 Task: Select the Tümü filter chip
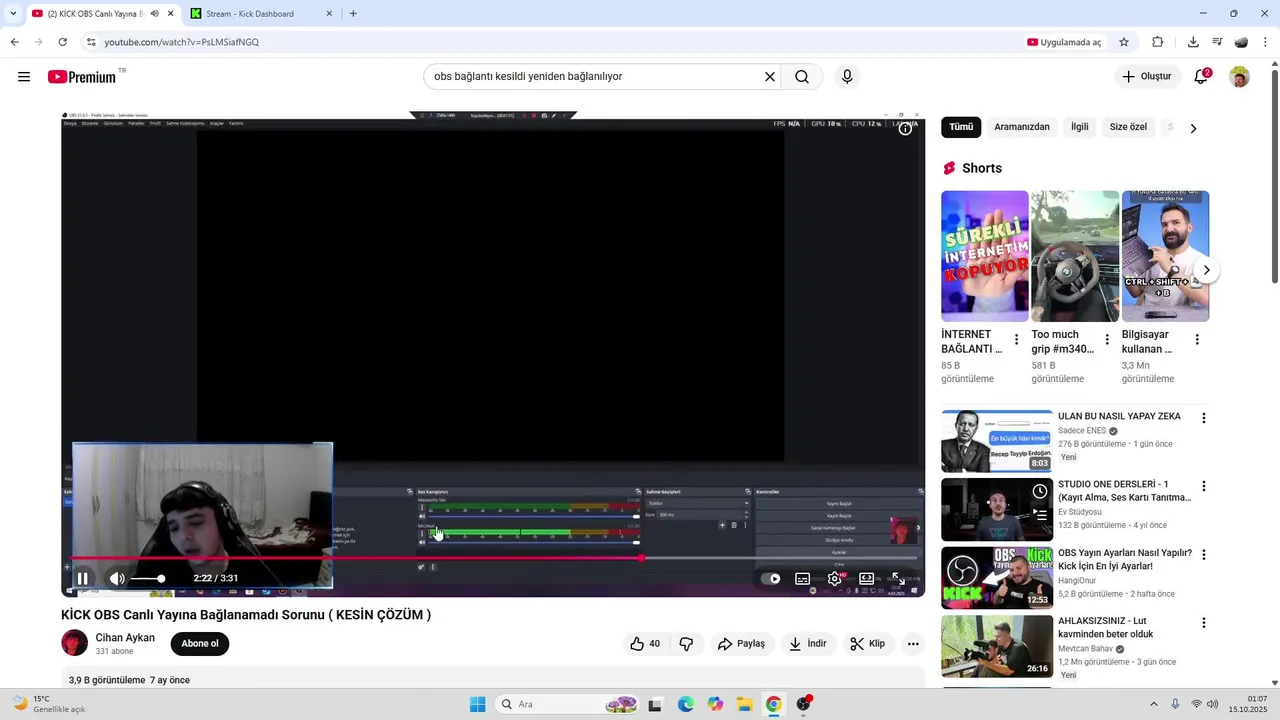click(x=961, y=127)
